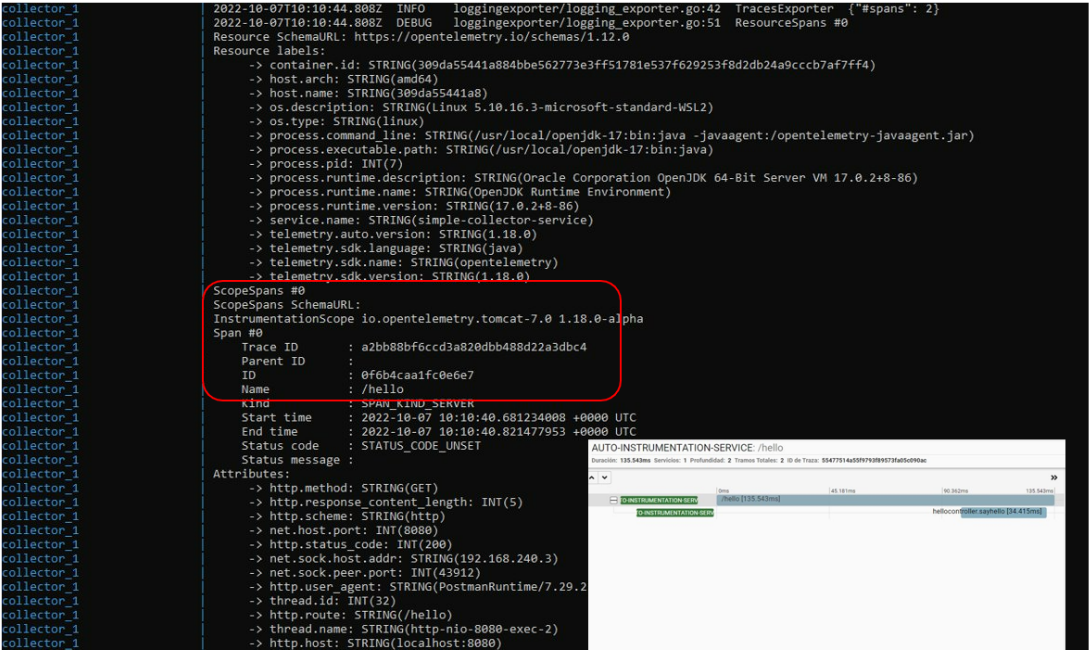Click the STATUS_CODE_UNSET value
This screenshot has width=1090, height=650.
421,446
